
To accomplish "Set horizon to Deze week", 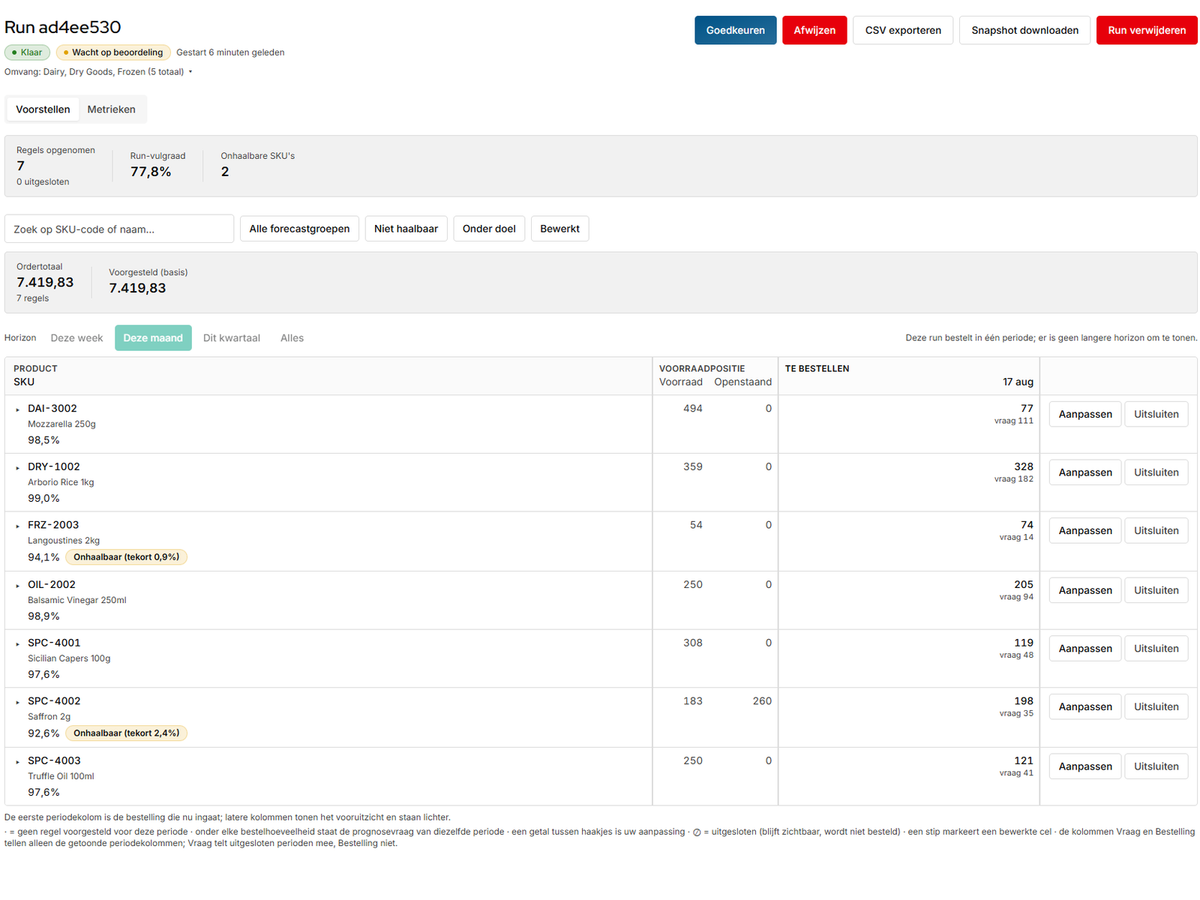I will [77, 338].
